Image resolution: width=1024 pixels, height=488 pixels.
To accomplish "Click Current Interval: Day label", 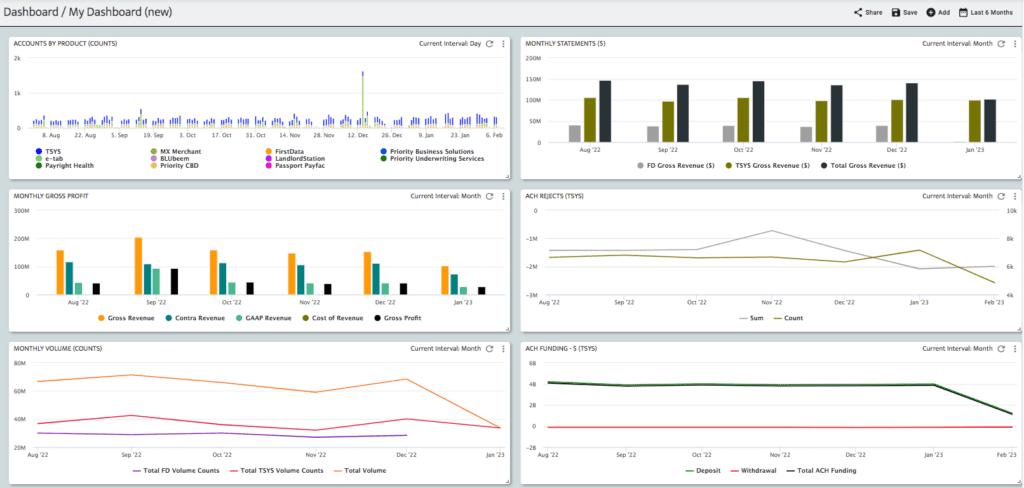I will pos(450,44).
